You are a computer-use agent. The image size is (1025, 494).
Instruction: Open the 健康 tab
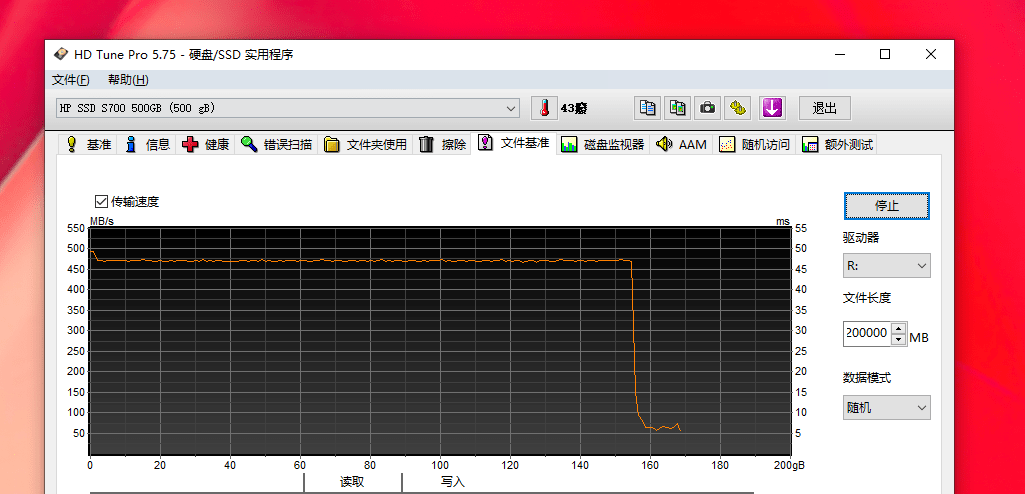[x=205, y=144]
